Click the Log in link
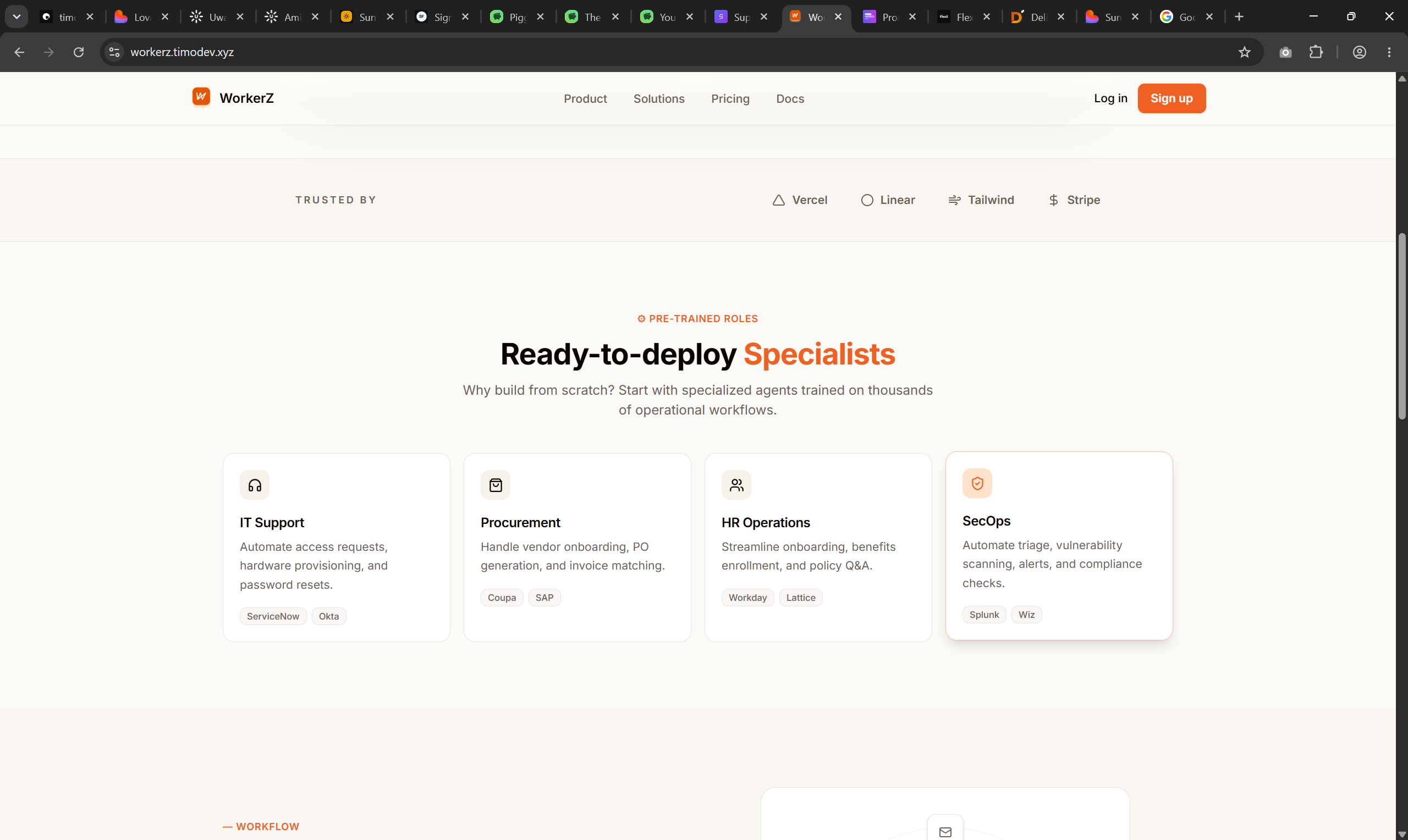 [x=1110, y=98]
